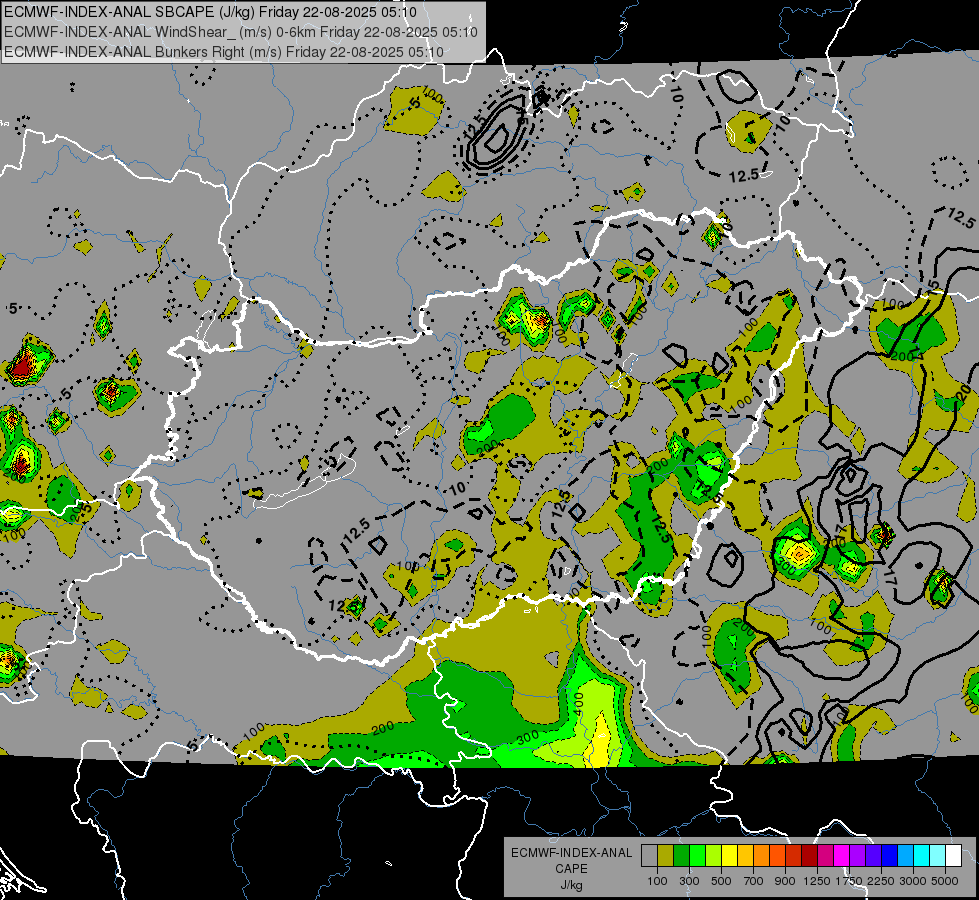
Task: Click the olive legend swatch for 100-200 J/kg
Action: point(665,855)
